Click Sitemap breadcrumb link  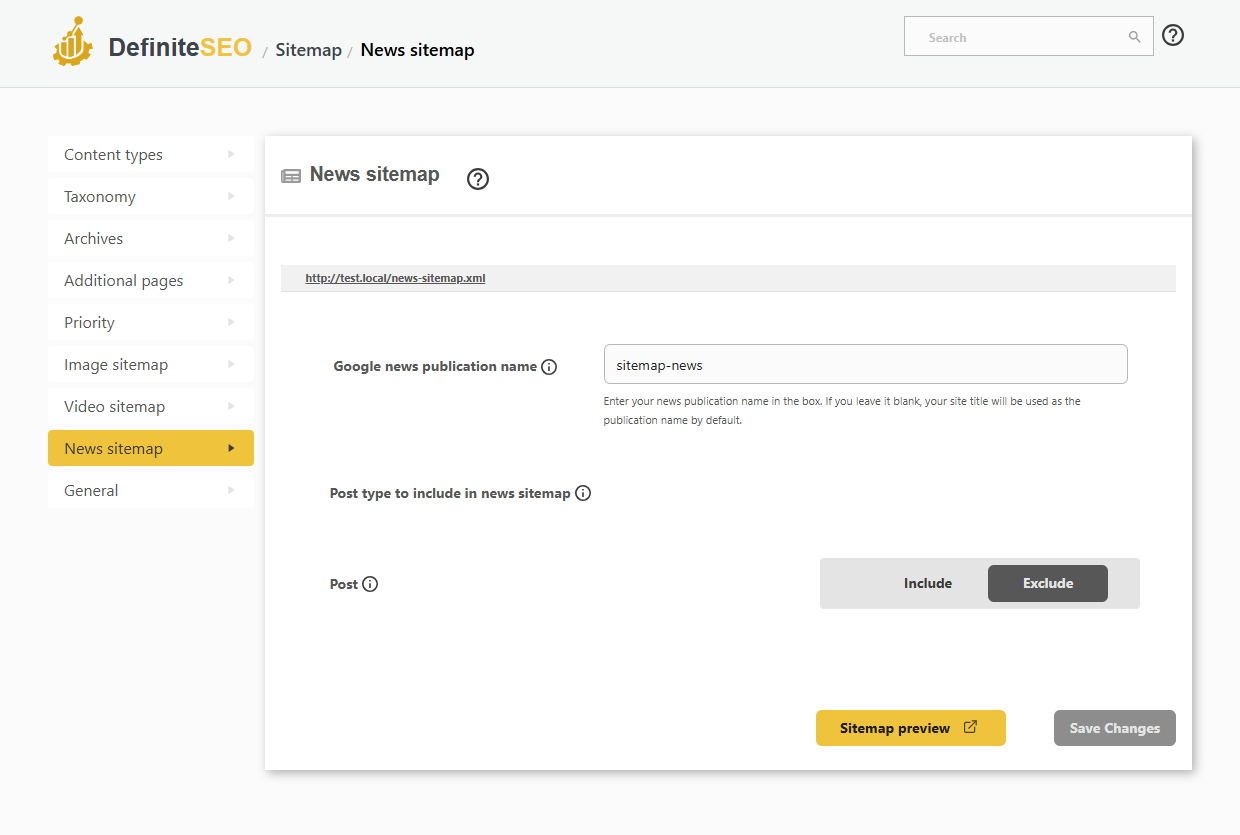click(309, 50)
